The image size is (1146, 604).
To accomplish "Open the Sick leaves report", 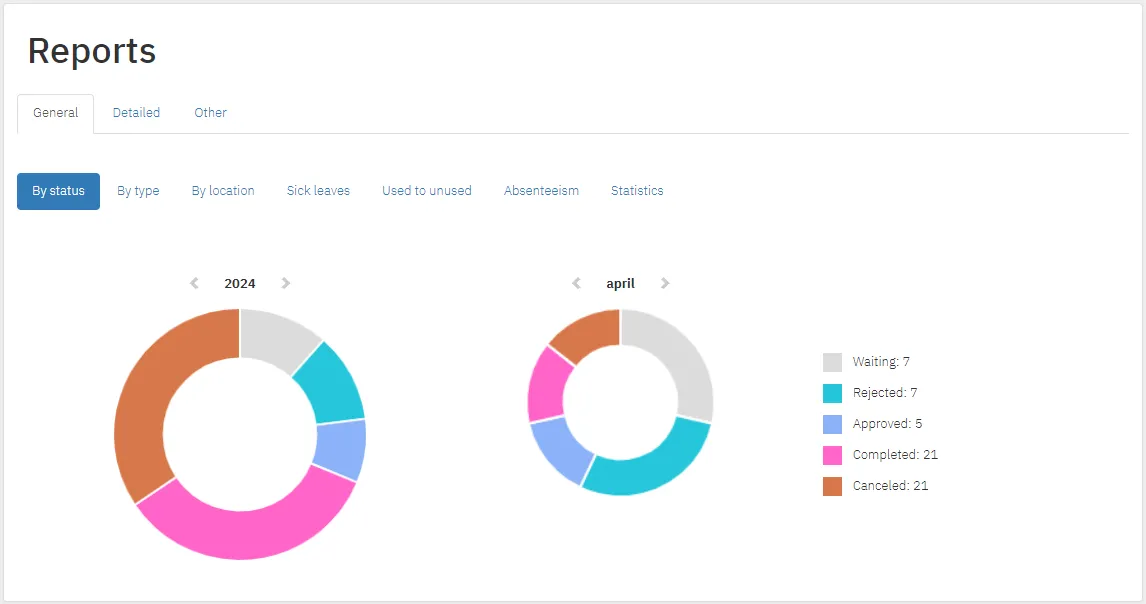I will pos(318,191).
